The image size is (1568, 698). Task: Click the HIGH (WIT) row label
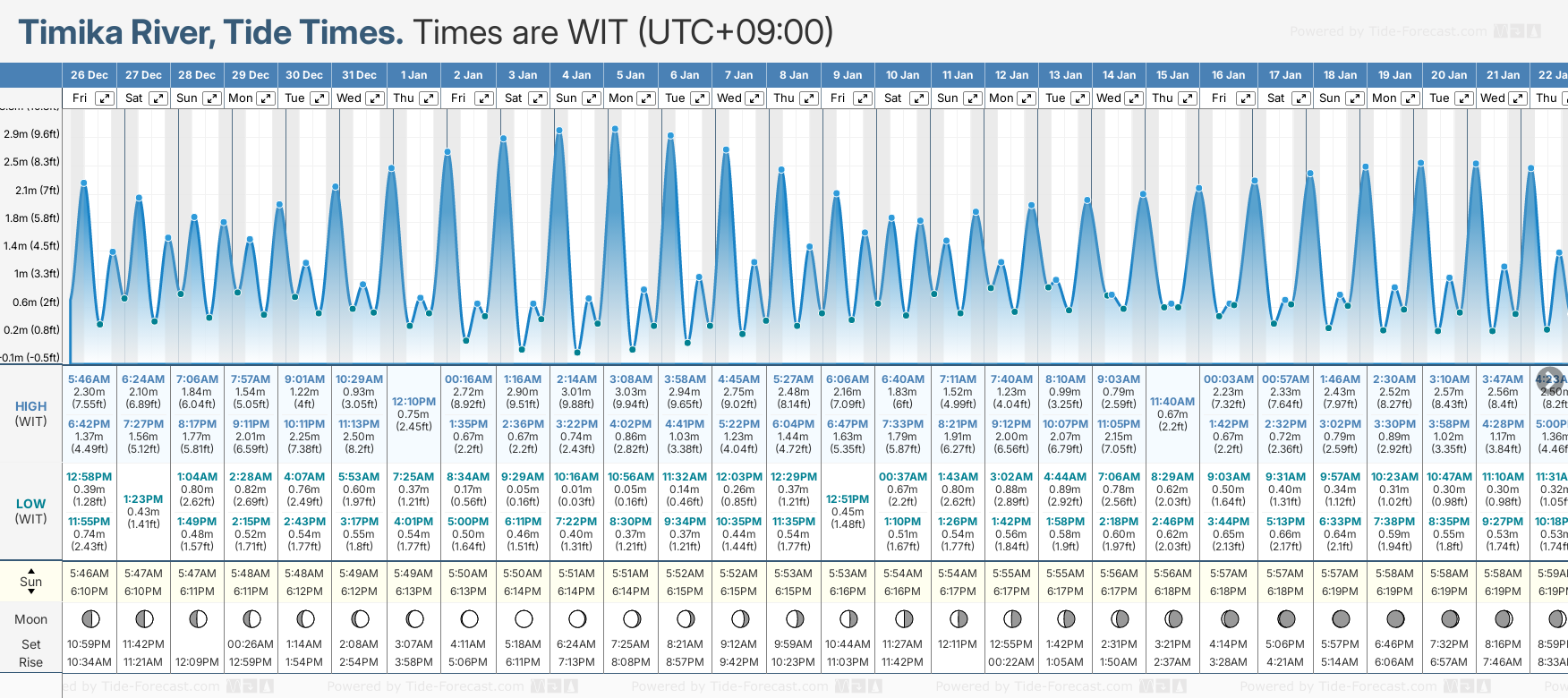(31, 413)
